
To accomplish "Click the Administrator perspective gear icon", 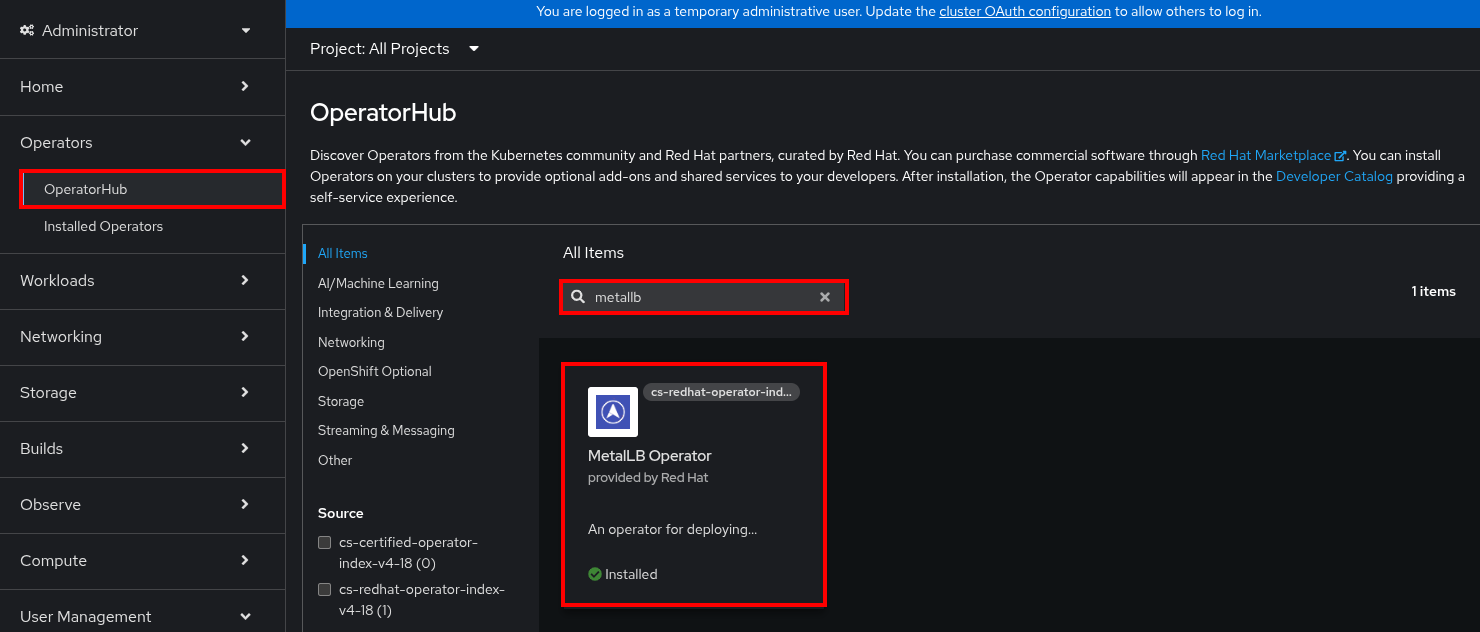I will pos(27,31).
